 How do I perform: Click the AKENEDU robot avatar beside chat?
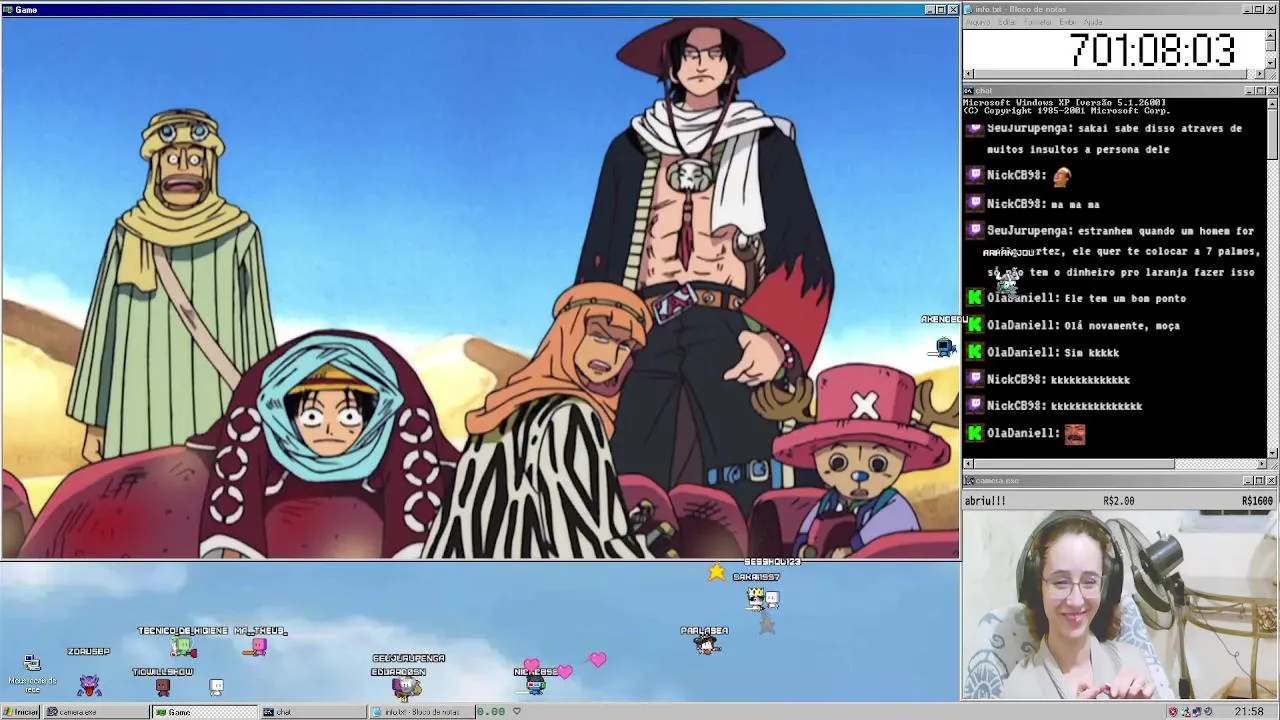click(x=945, y=346)
